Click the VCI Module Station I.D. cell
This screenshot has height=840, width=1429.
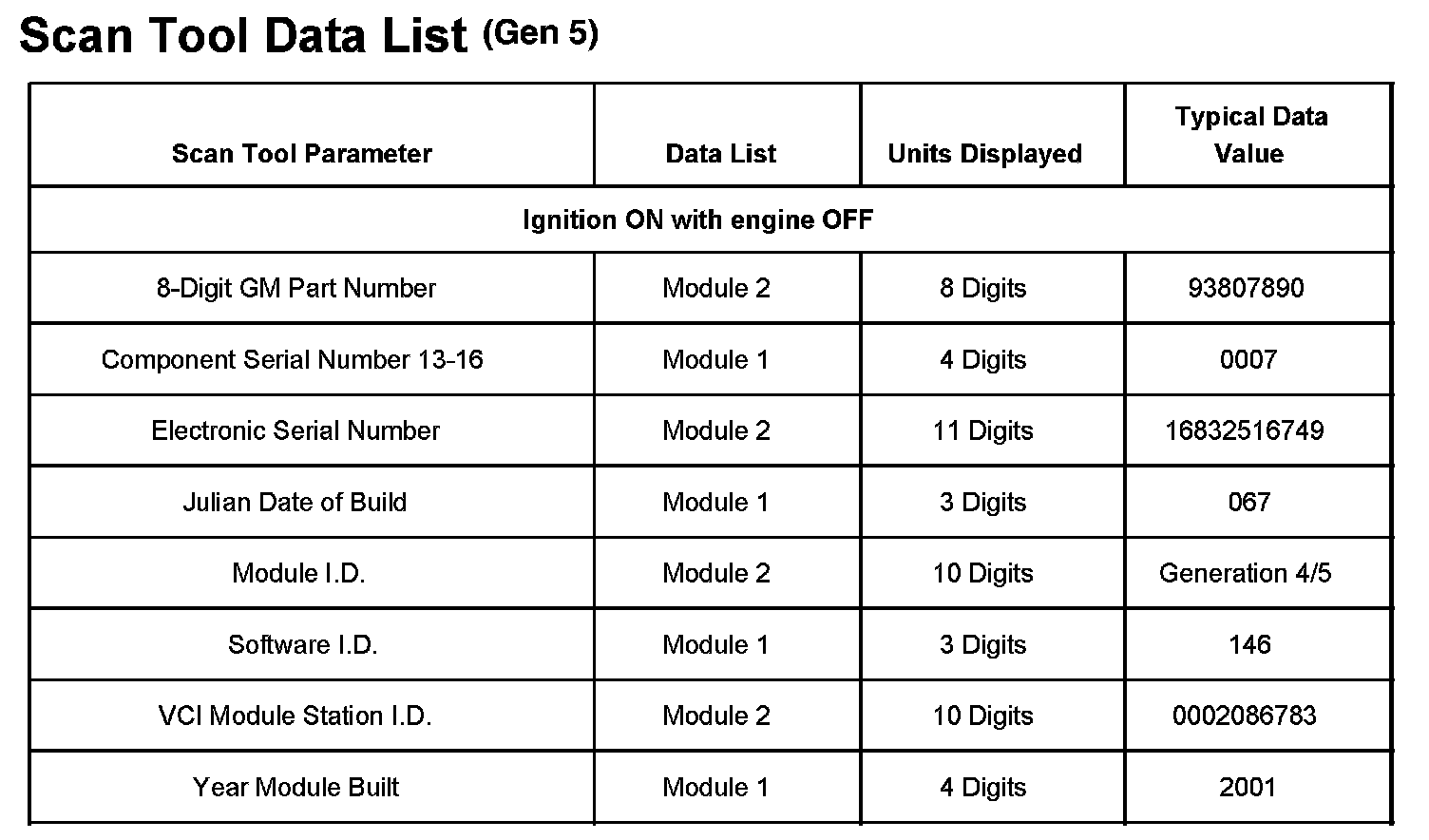pyautogui.click(x=295, y=716)
